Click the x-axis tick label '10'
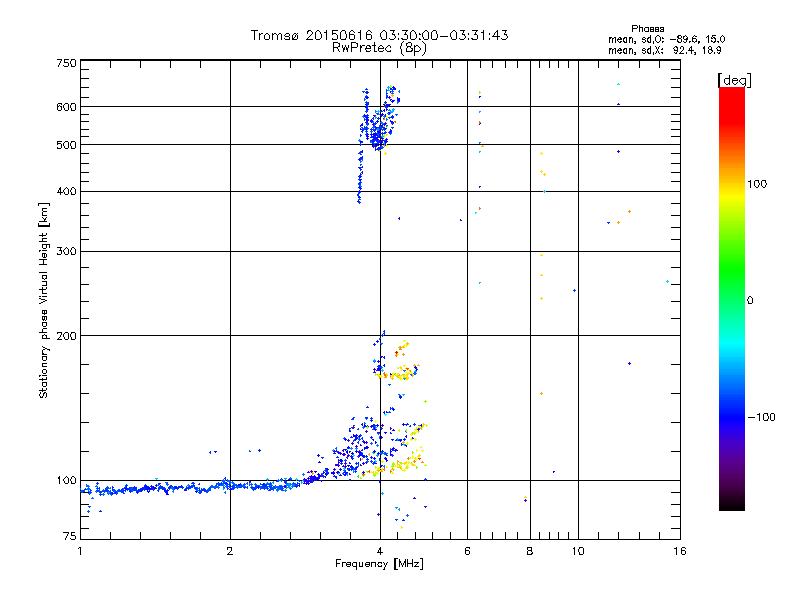Image resolution: width=800 pixels, height=600 pixels. (x=578, y=551)
